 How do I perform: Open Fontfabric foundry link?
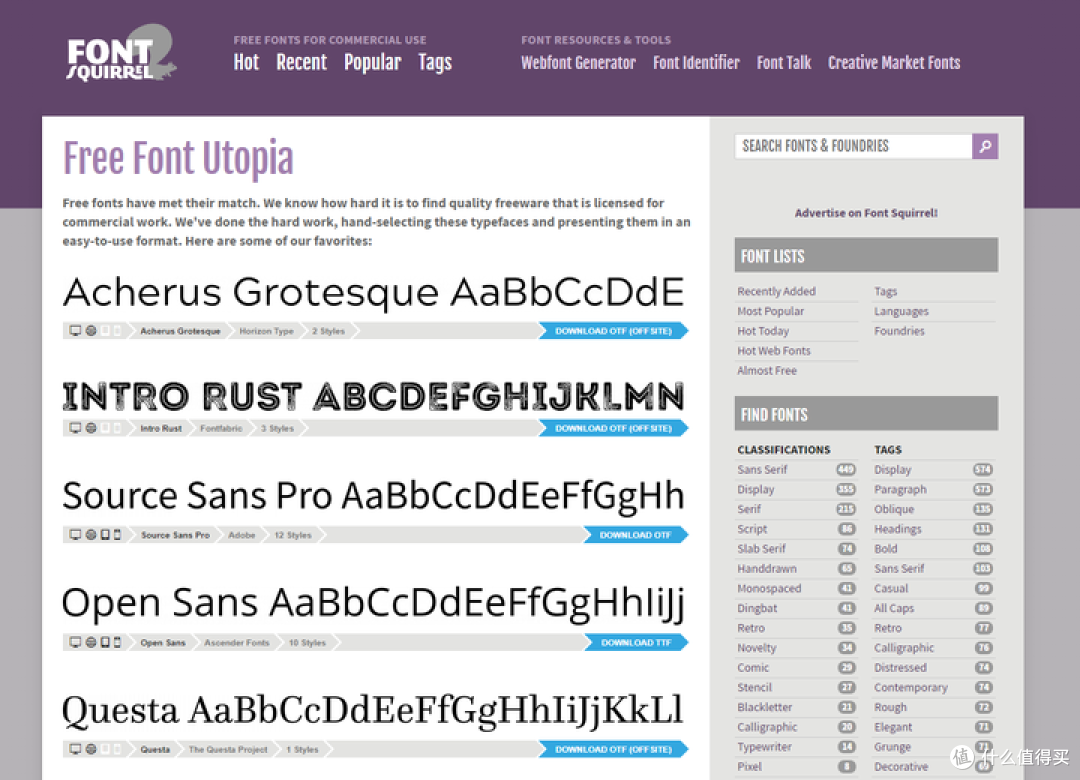[x=221, y=428]
